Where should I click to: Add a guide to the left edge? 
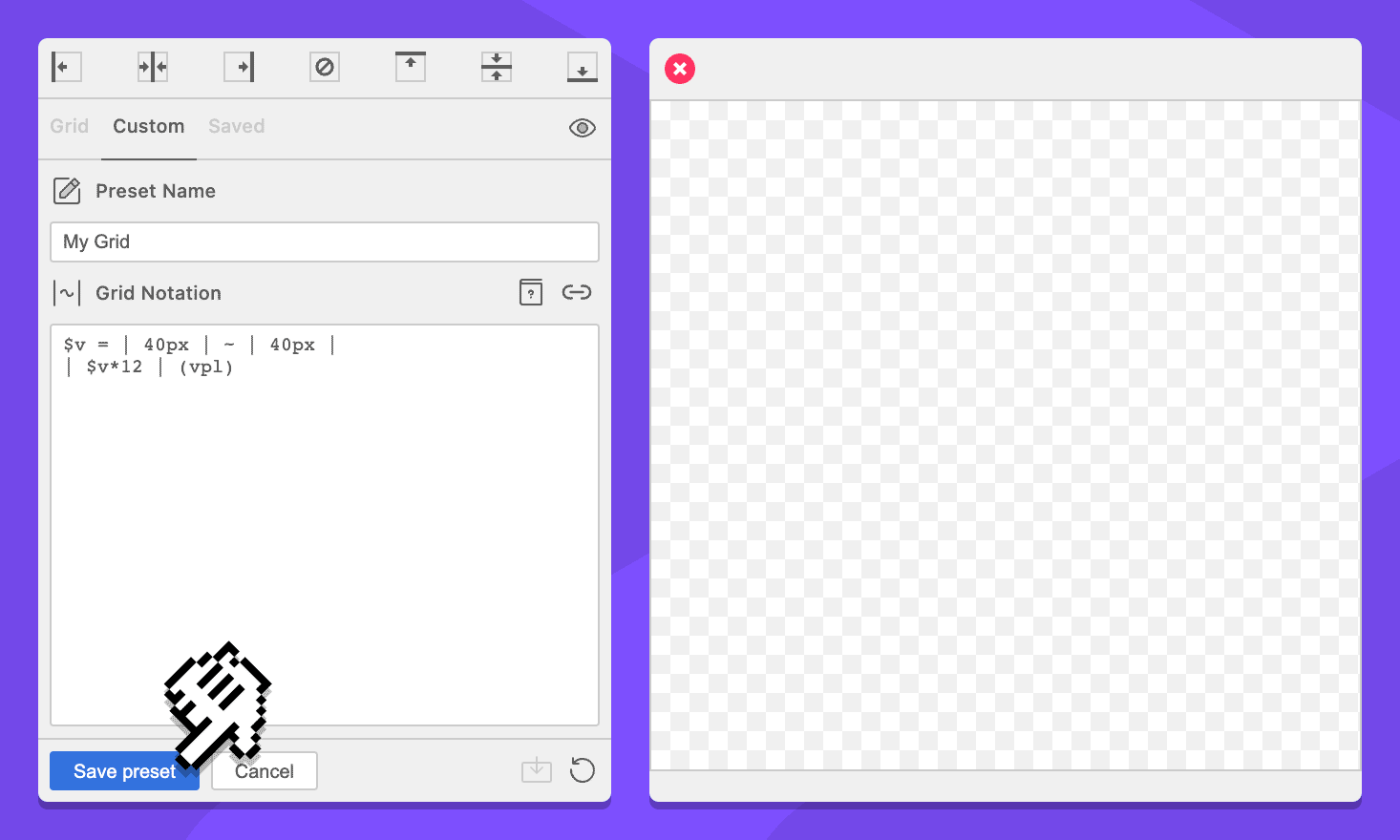66,67
